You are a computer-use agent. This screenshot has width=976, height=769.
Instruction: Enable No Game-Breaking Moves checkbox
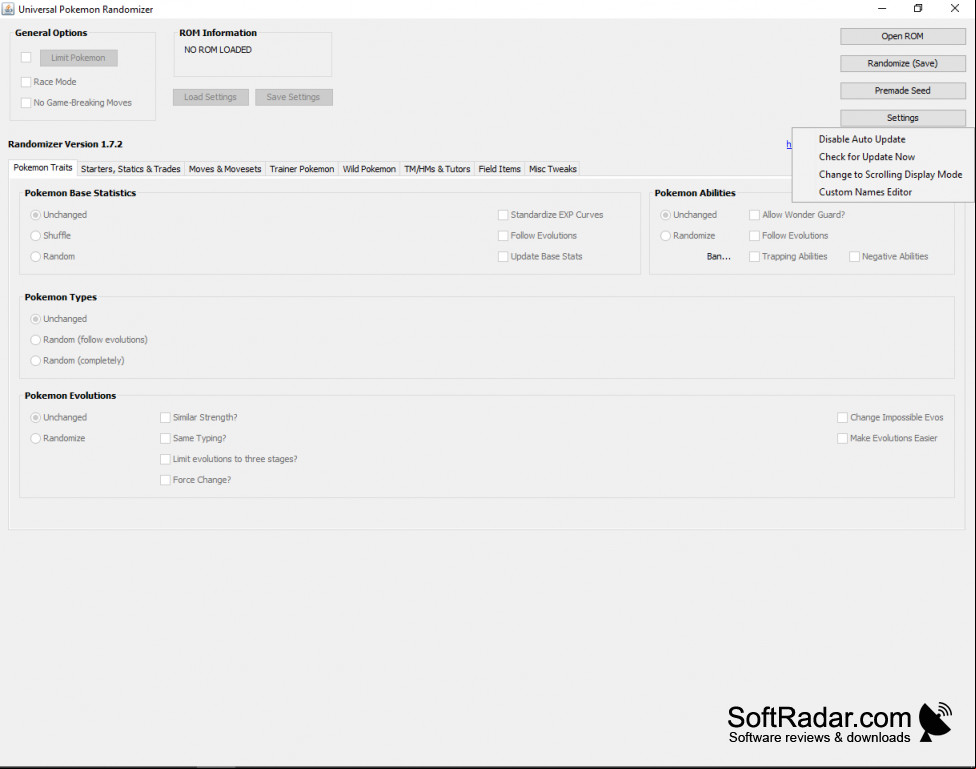point(26,103)
